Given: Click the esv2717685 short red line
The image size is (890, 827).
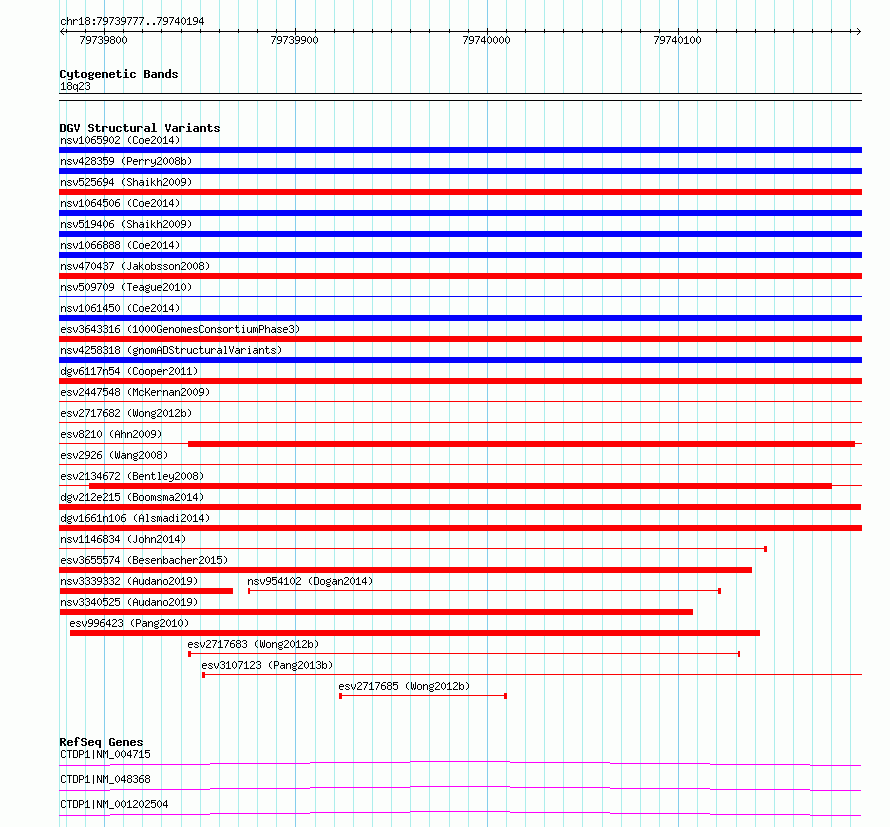Looking at the screenshot, I should click(x=423, y=696).
